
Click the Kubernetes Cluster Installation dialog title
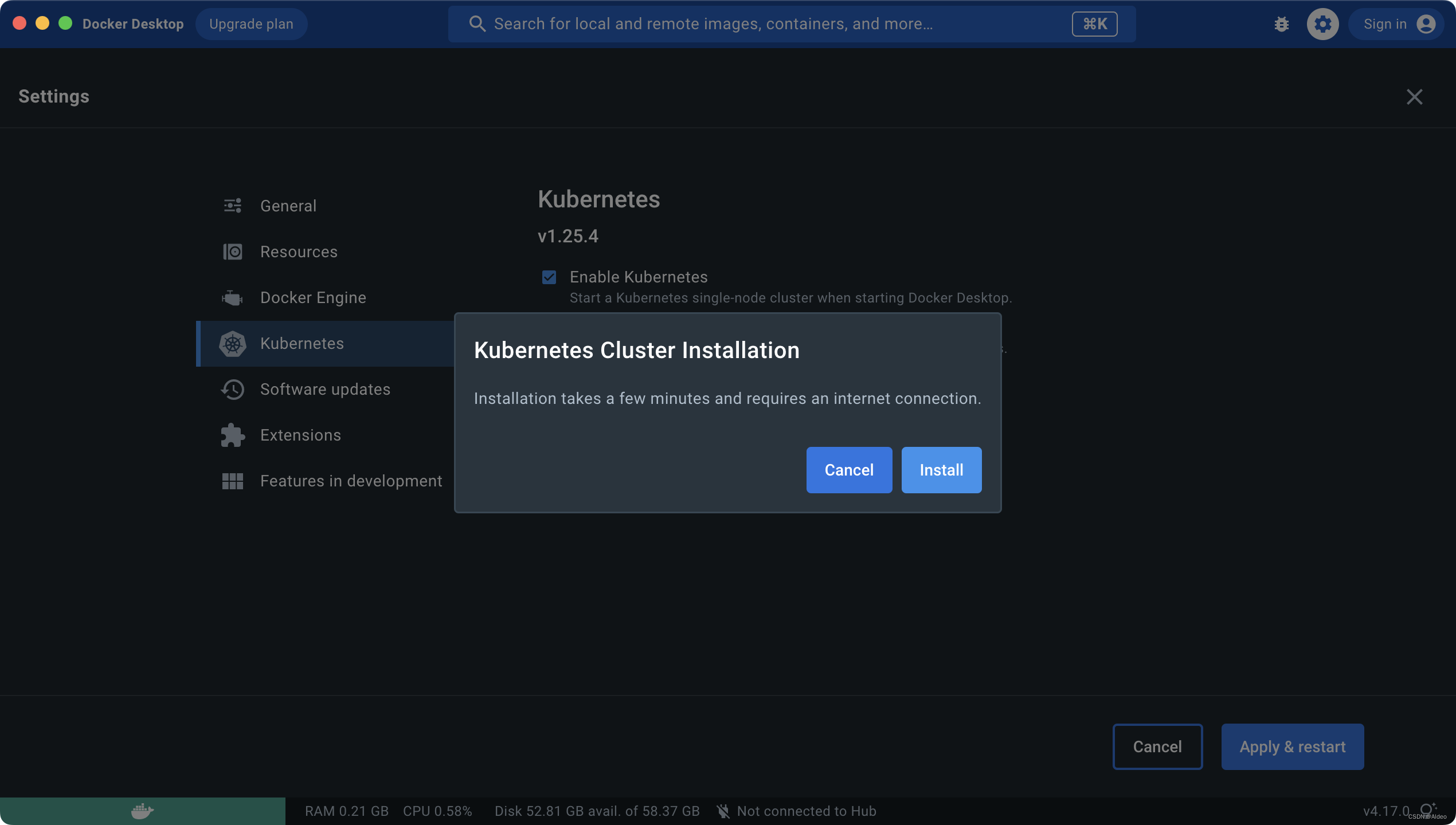click(636, 350)
